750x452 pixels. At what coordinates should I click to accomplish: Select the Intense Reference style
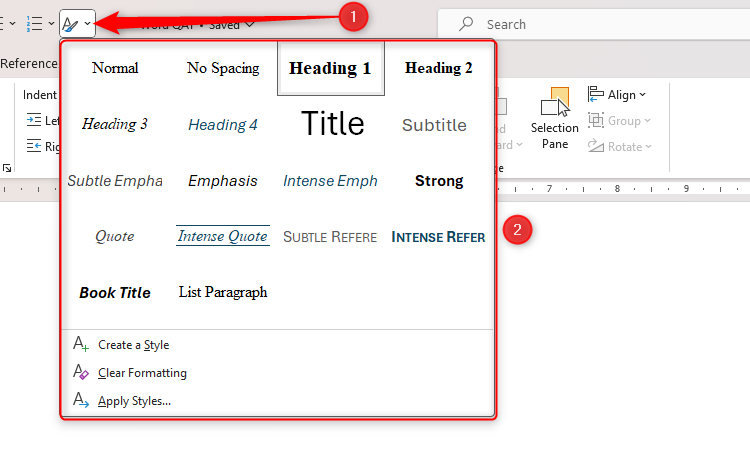[x=438, y=237]
